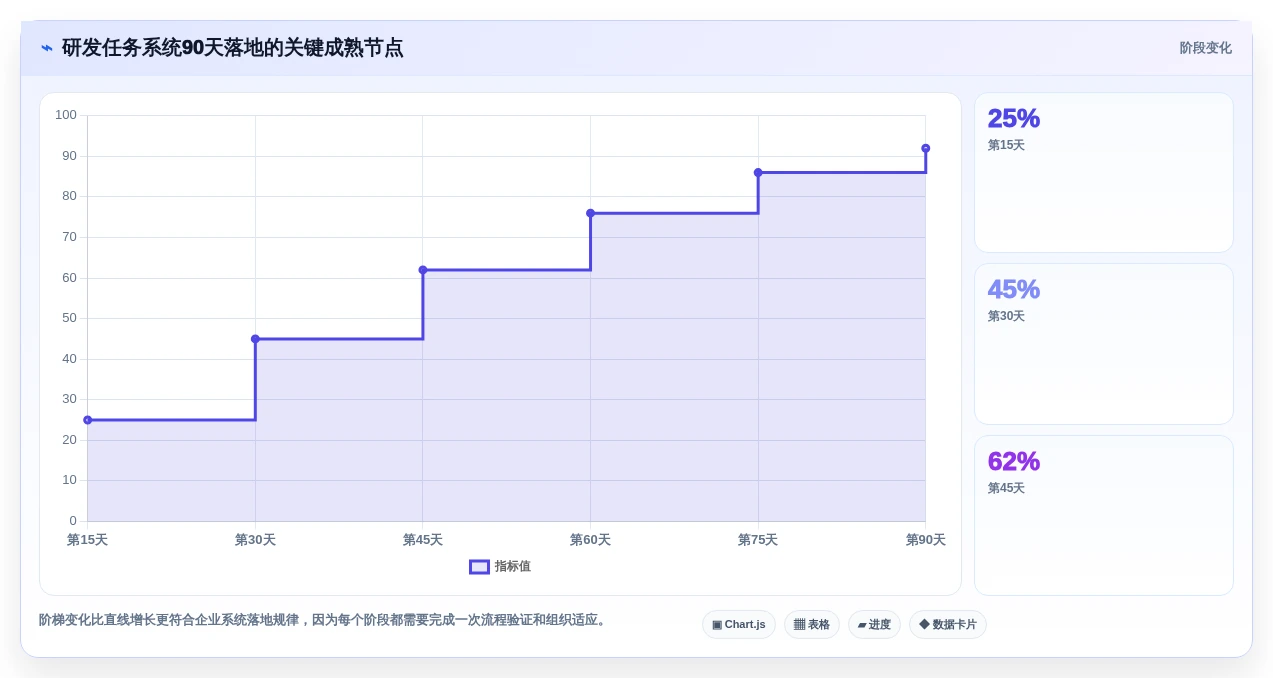Click the data point at 第90天

click(x=926, y=148)
